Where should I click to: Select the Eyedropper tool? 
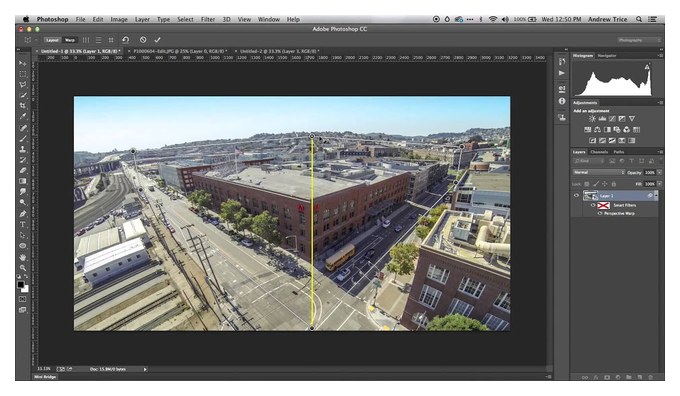[x=23, y=116]
